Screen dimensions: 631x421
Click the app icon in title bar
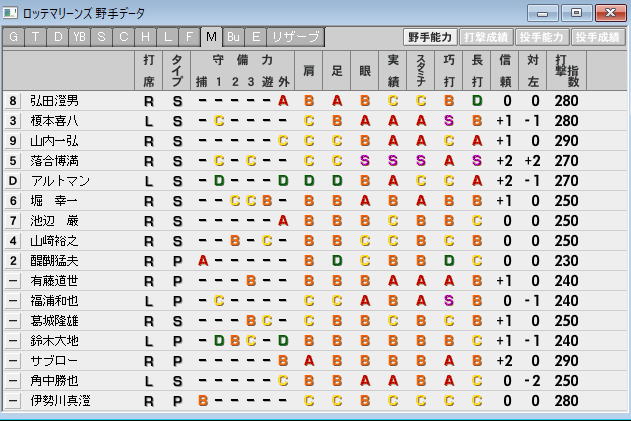12,12
